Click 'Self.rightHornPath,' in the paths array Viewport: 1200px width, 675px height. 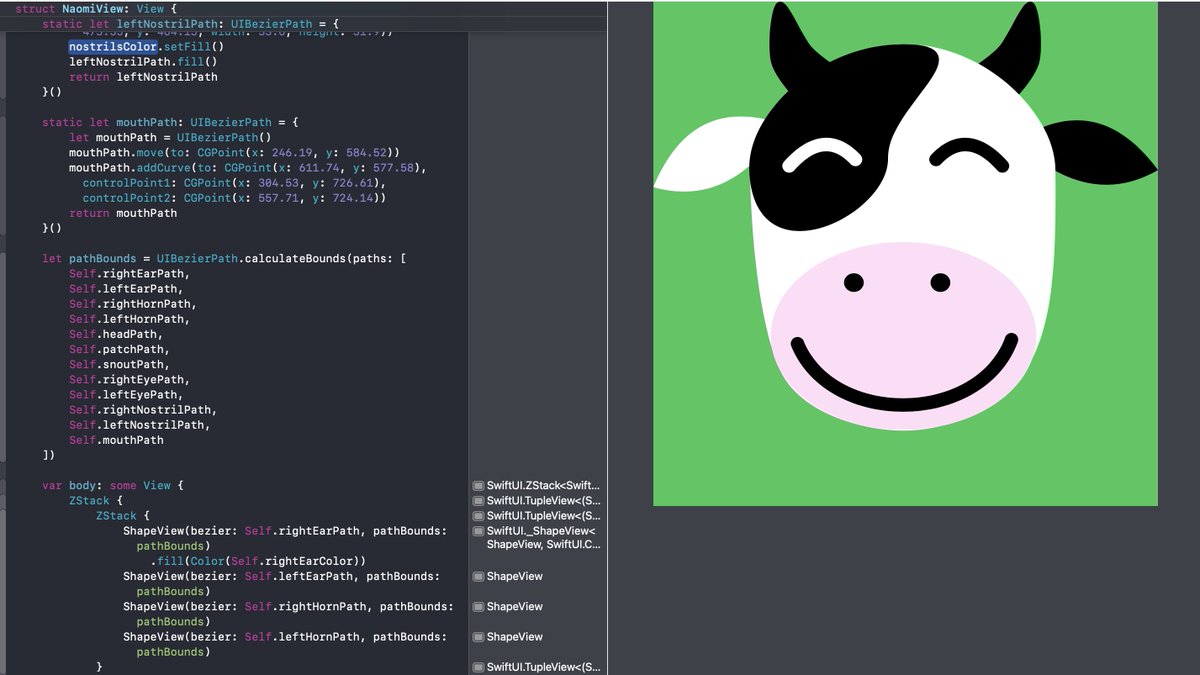(133, 304)
